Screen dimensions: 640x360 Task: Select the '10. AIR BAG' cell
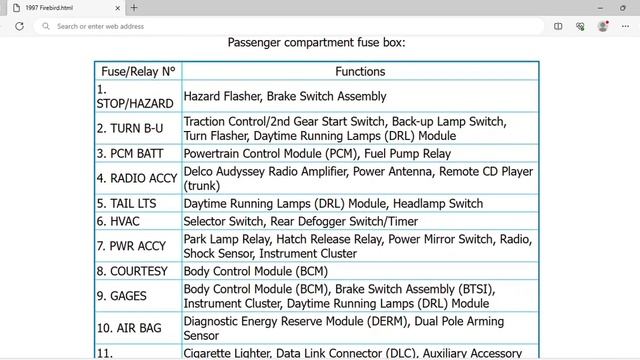(138, 328)
